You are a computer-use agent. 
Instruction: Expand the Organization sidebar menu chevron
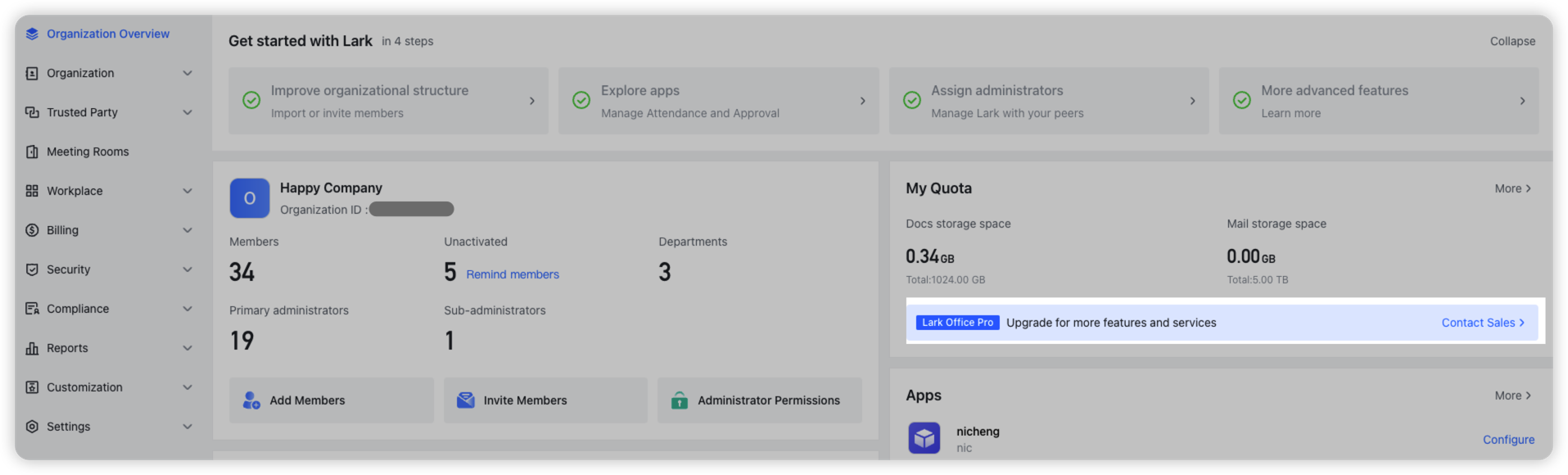point(188,73)
